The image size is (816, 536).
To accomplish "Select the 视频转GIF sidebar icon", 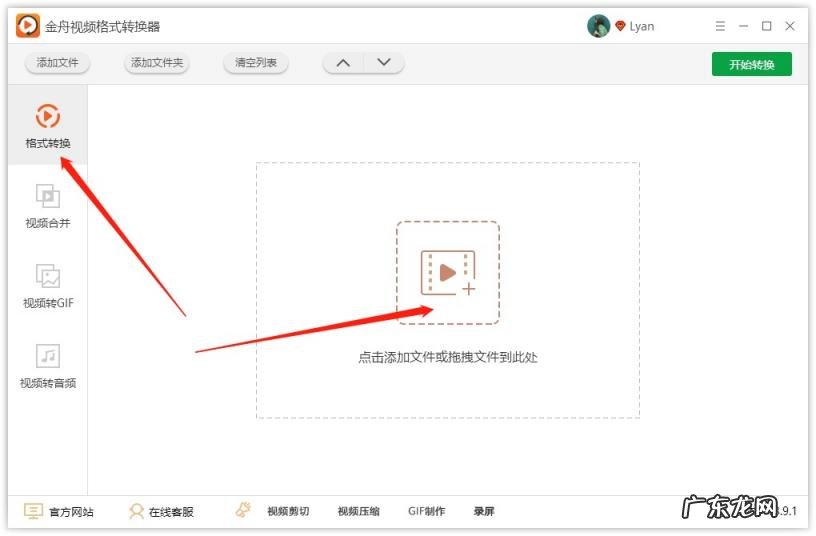I will click(x=48, y=276).
